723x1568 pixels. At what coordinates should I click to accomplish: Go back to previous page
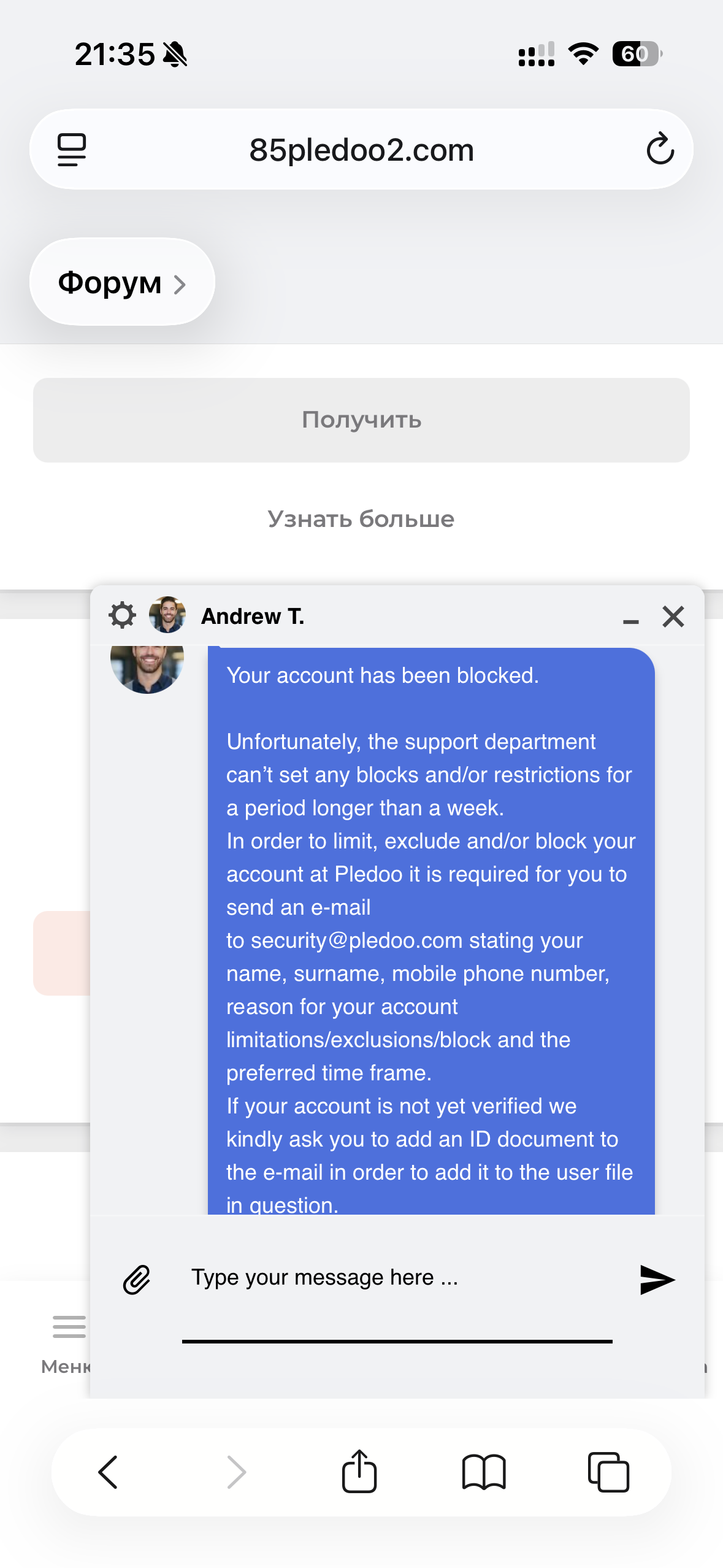coord(109,1472)
